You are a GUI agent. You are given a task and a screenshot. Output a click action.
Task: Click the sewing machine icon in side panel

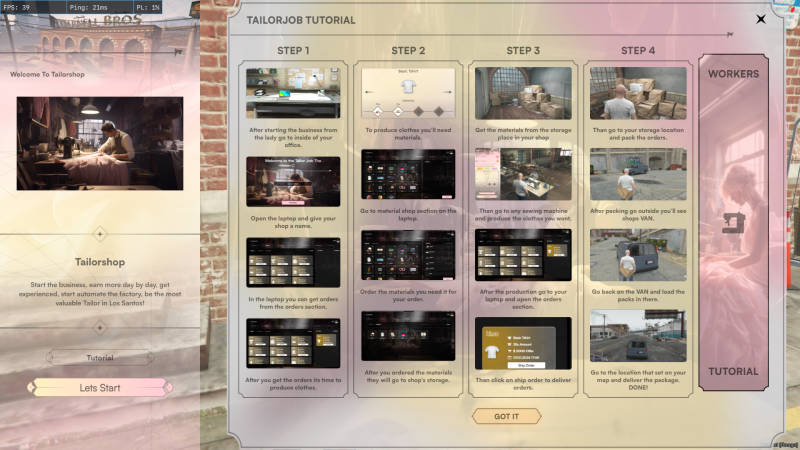tap(734, 223)
